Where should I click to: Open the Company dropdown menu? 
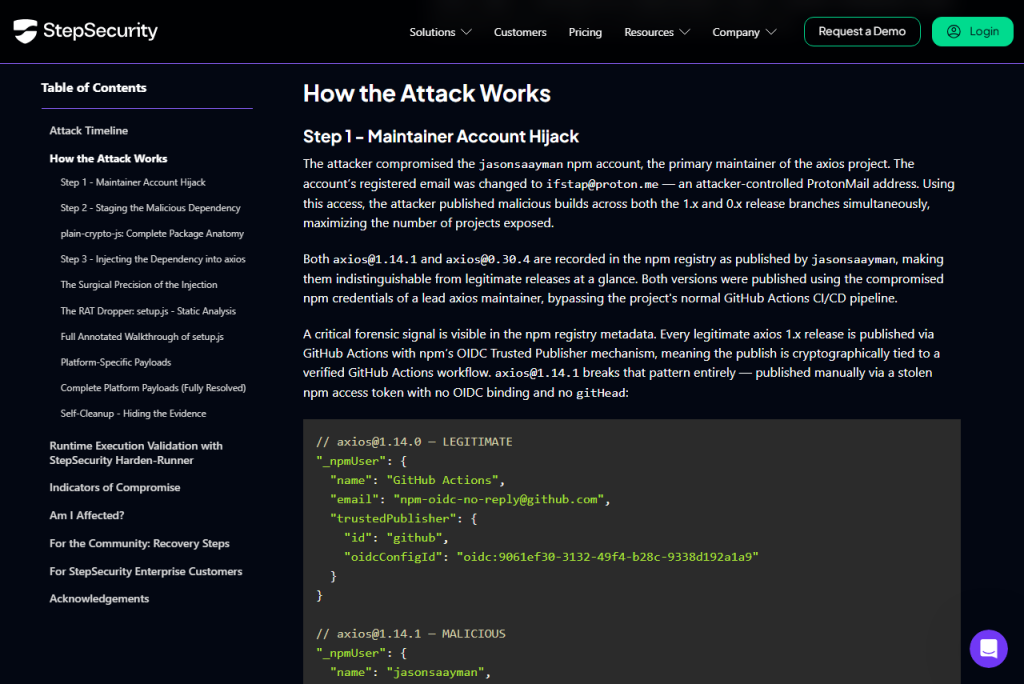tap(744, 32)
